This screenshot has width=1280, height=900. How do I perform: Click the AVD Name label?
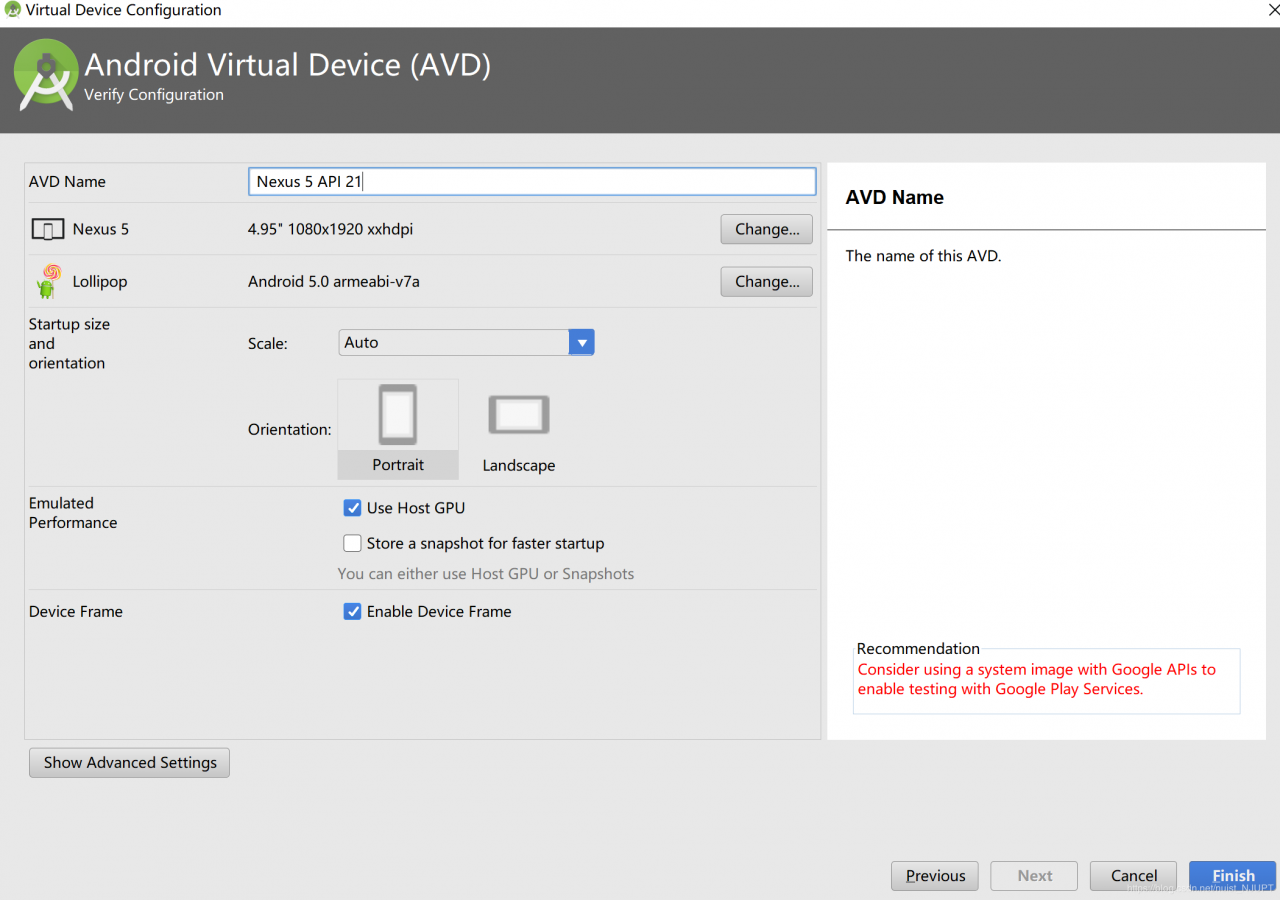pyautogui.click(x=67, y=182)
